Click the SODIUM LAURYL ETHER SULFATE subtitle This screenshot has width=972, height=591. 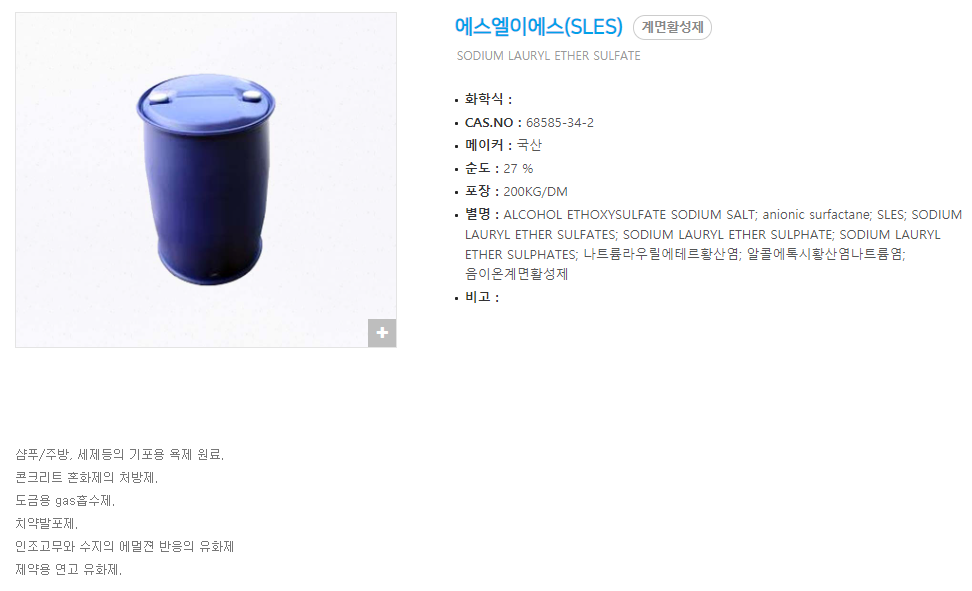(549, 56)
